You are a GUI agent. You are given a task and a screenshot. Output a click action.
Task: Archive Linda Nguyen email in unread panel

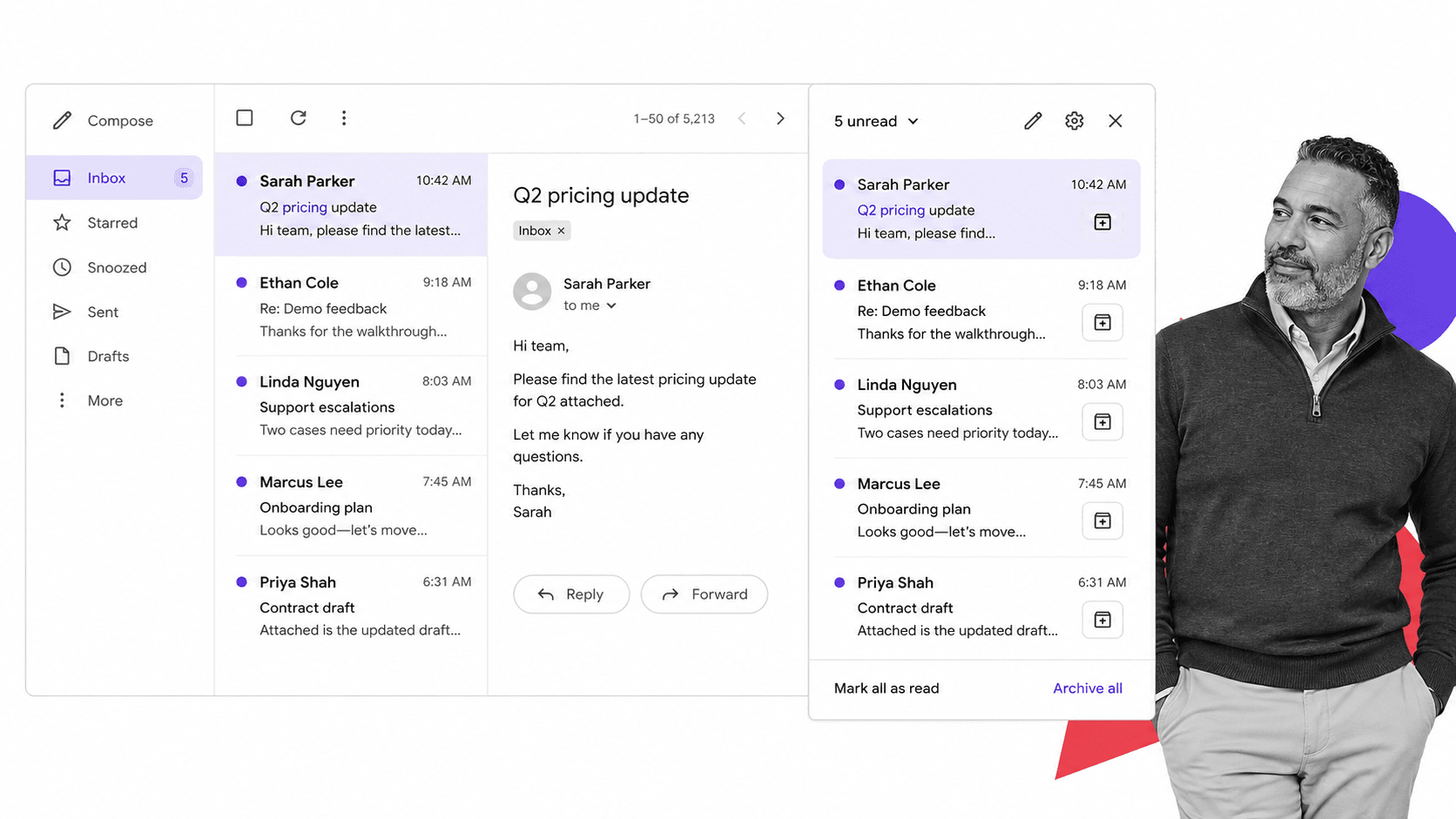(x=1102, y=422)
